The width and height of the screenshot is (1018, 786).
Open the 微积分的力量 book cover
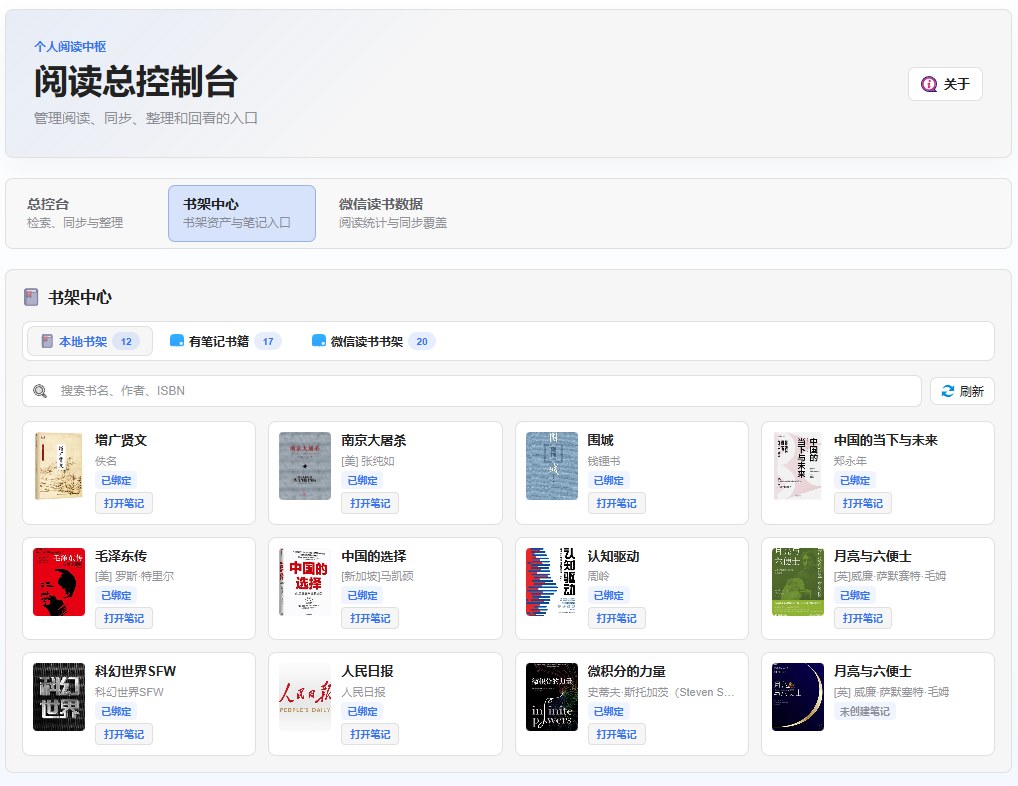pos(552,697)
